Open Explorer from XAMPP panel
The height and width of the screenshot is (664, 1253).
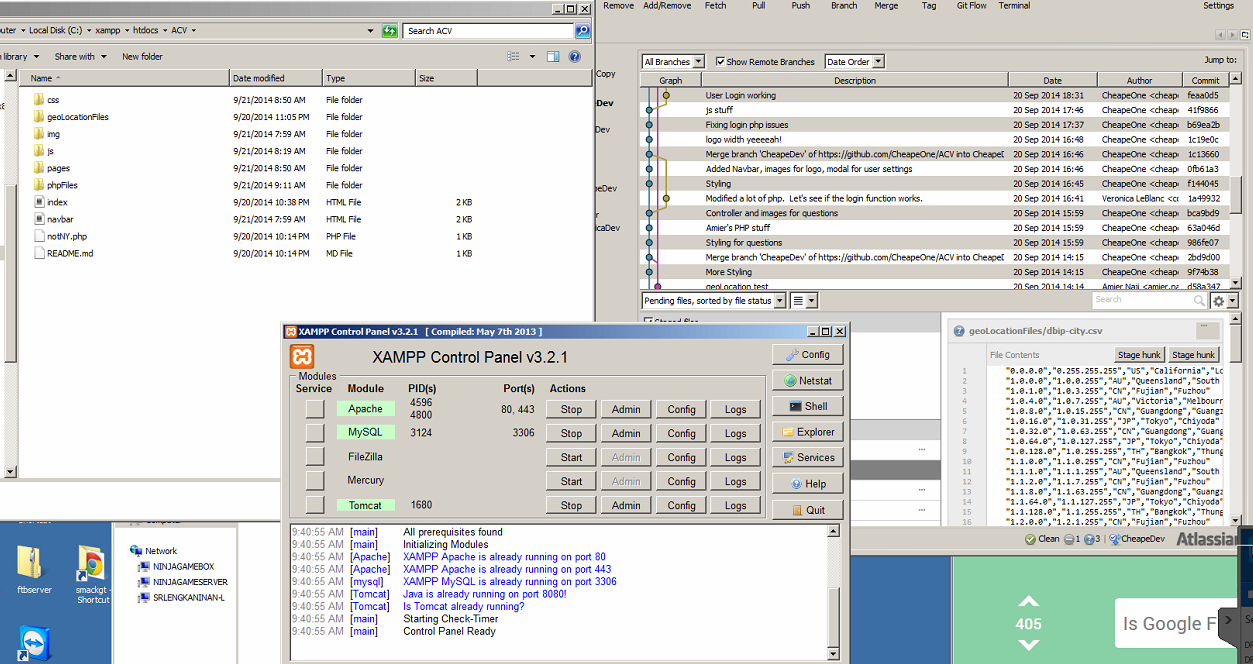click(808, 432)
